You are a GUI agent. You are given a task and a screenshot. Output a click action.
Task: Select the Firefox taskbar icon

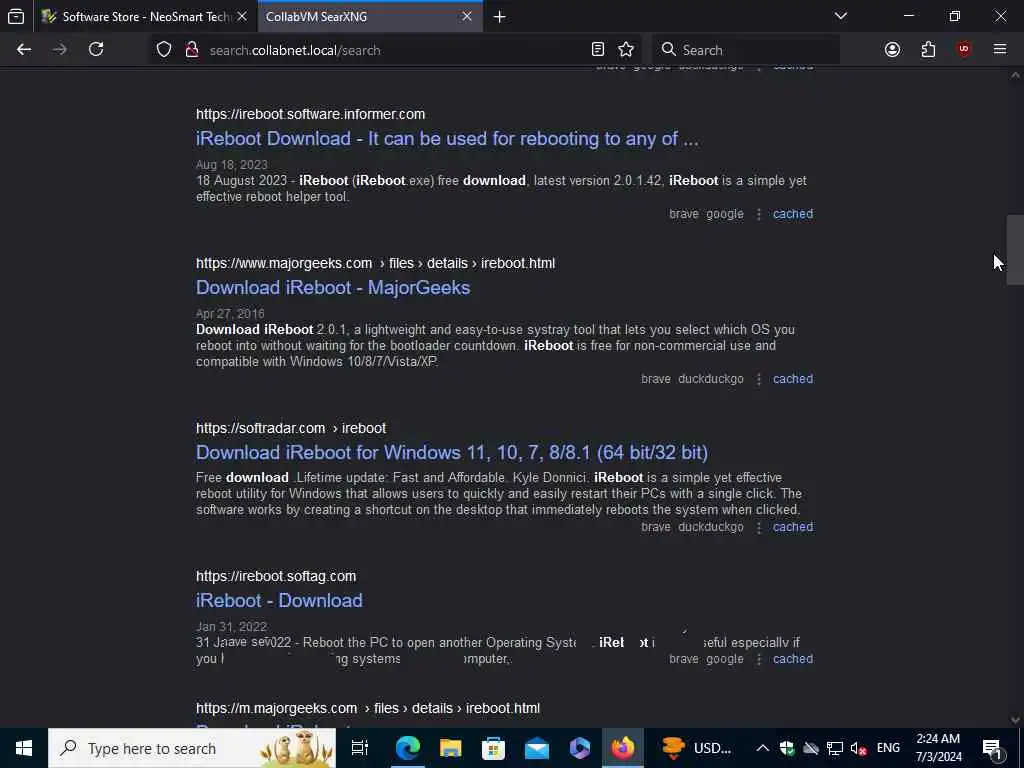(x=622, y=748)
